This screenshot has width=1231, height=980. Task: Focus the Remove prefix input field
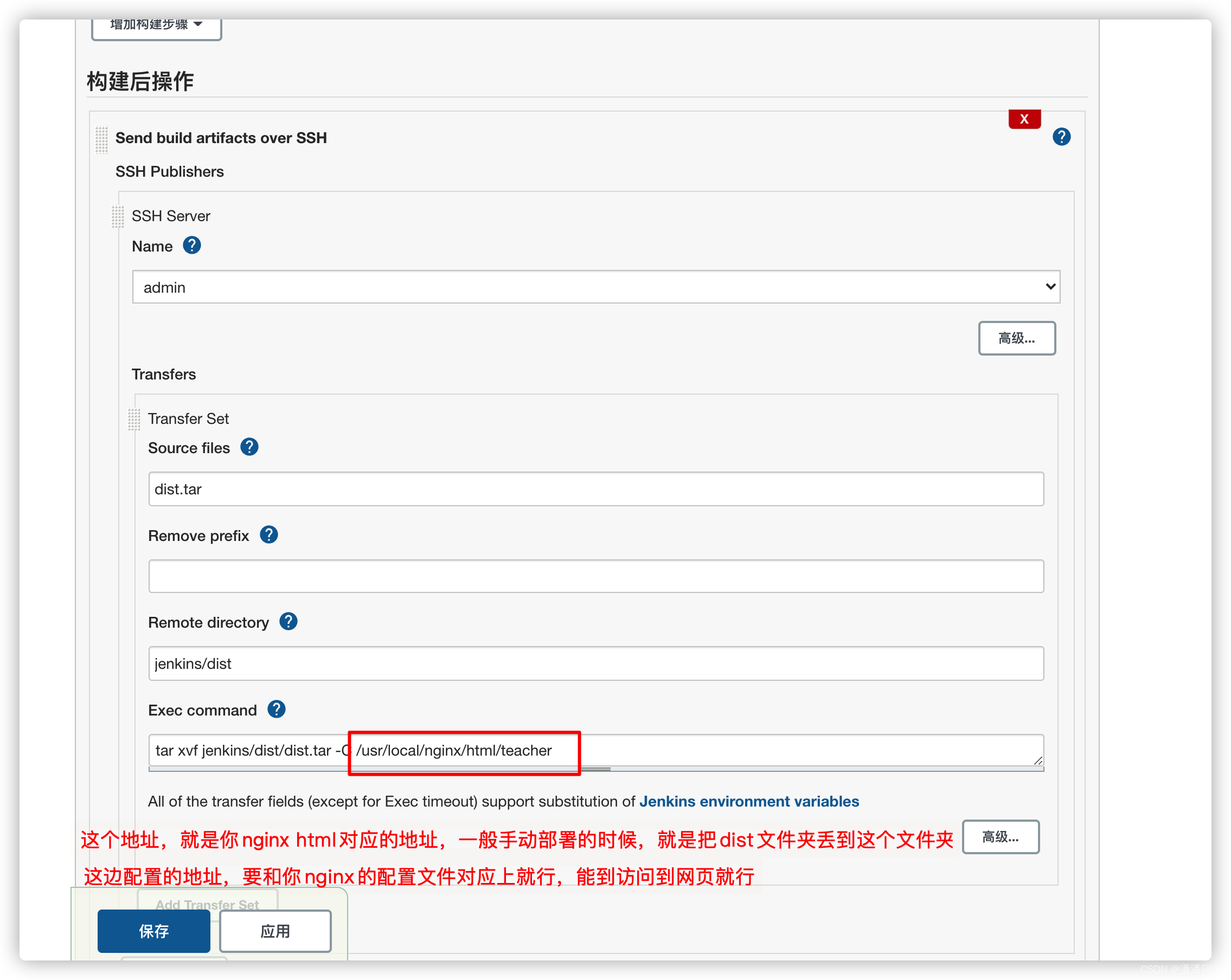coord(596,577)
